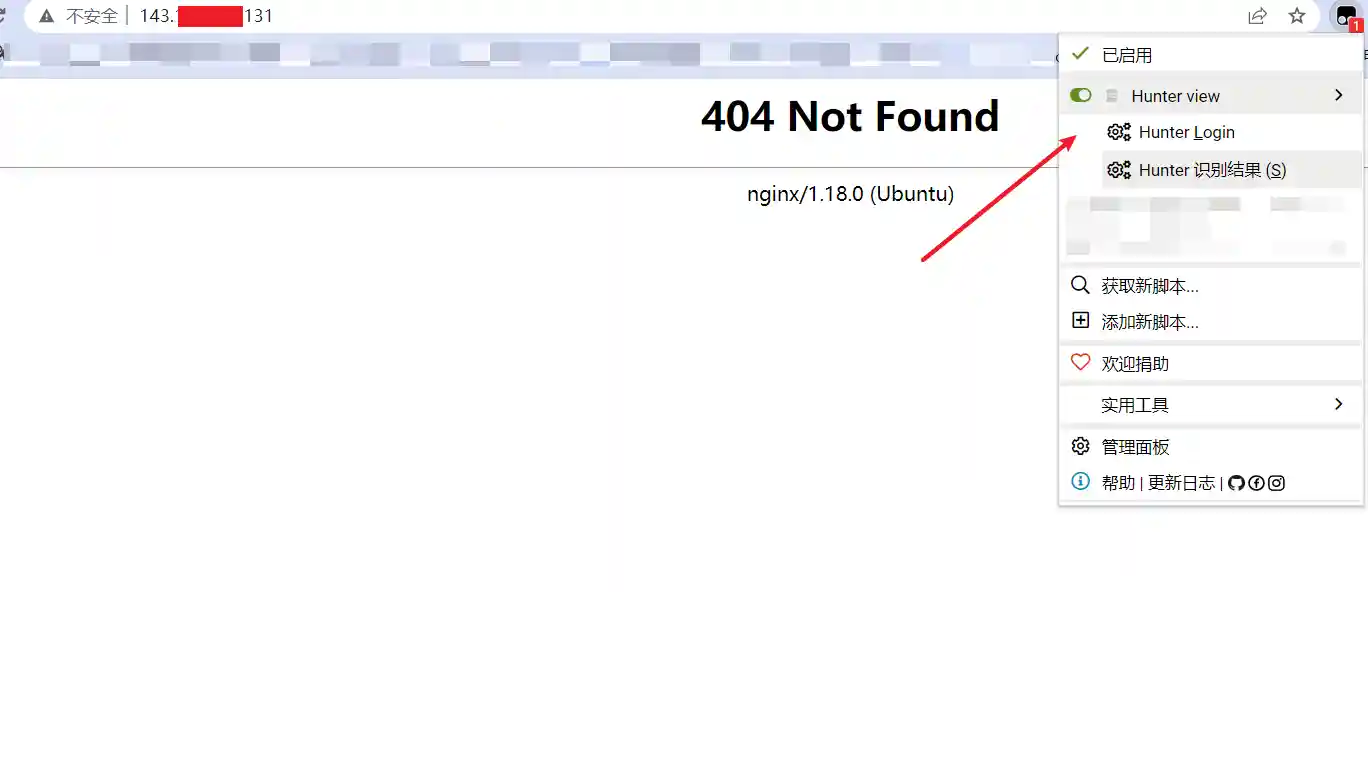Open the Instagram icon link in menu
The height and width of the screenshot is (770, 1368).
click(1276, 483)
